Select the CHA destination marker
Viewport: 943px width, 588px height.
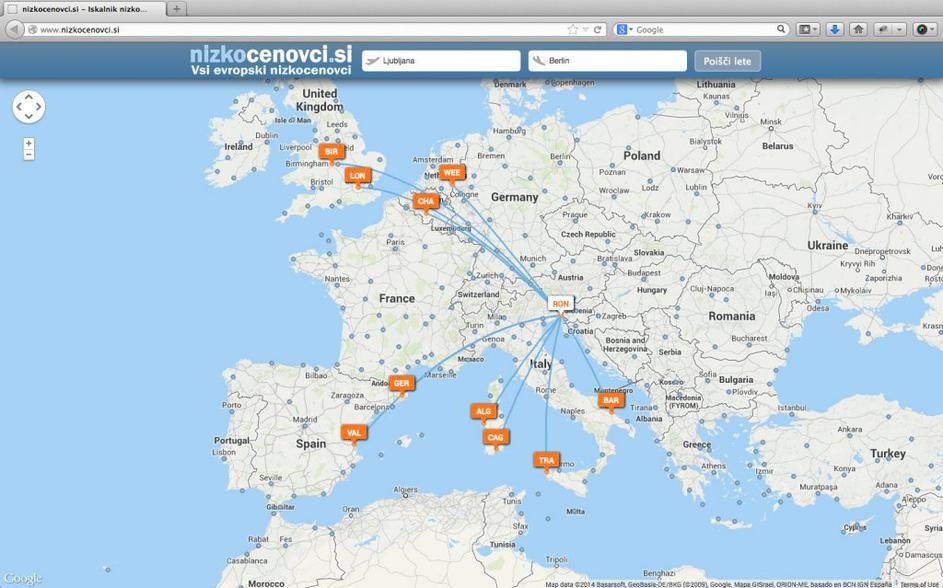click(426, 201)
